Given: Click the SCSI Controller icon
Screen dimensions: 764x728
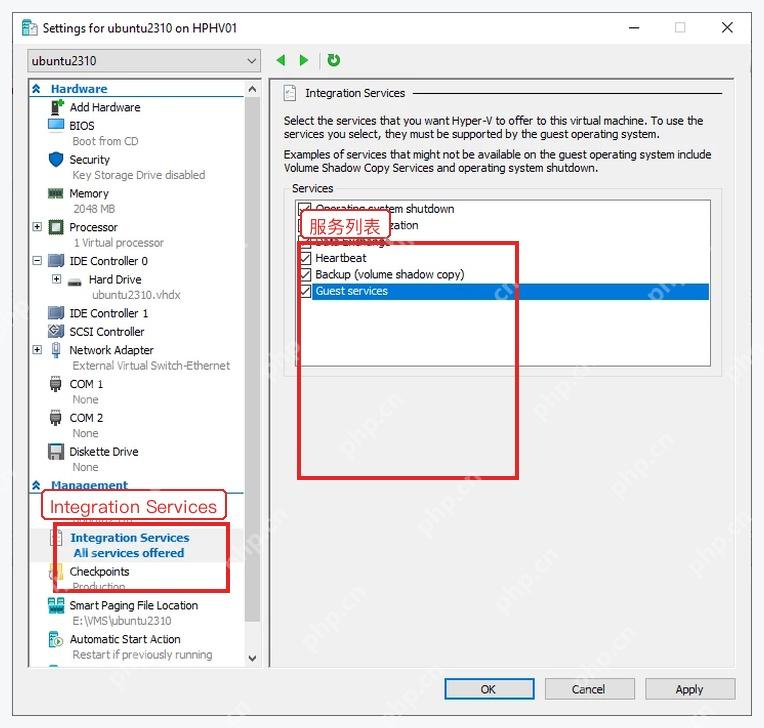Looking at the screenshot, I should [x=56, y=331].
